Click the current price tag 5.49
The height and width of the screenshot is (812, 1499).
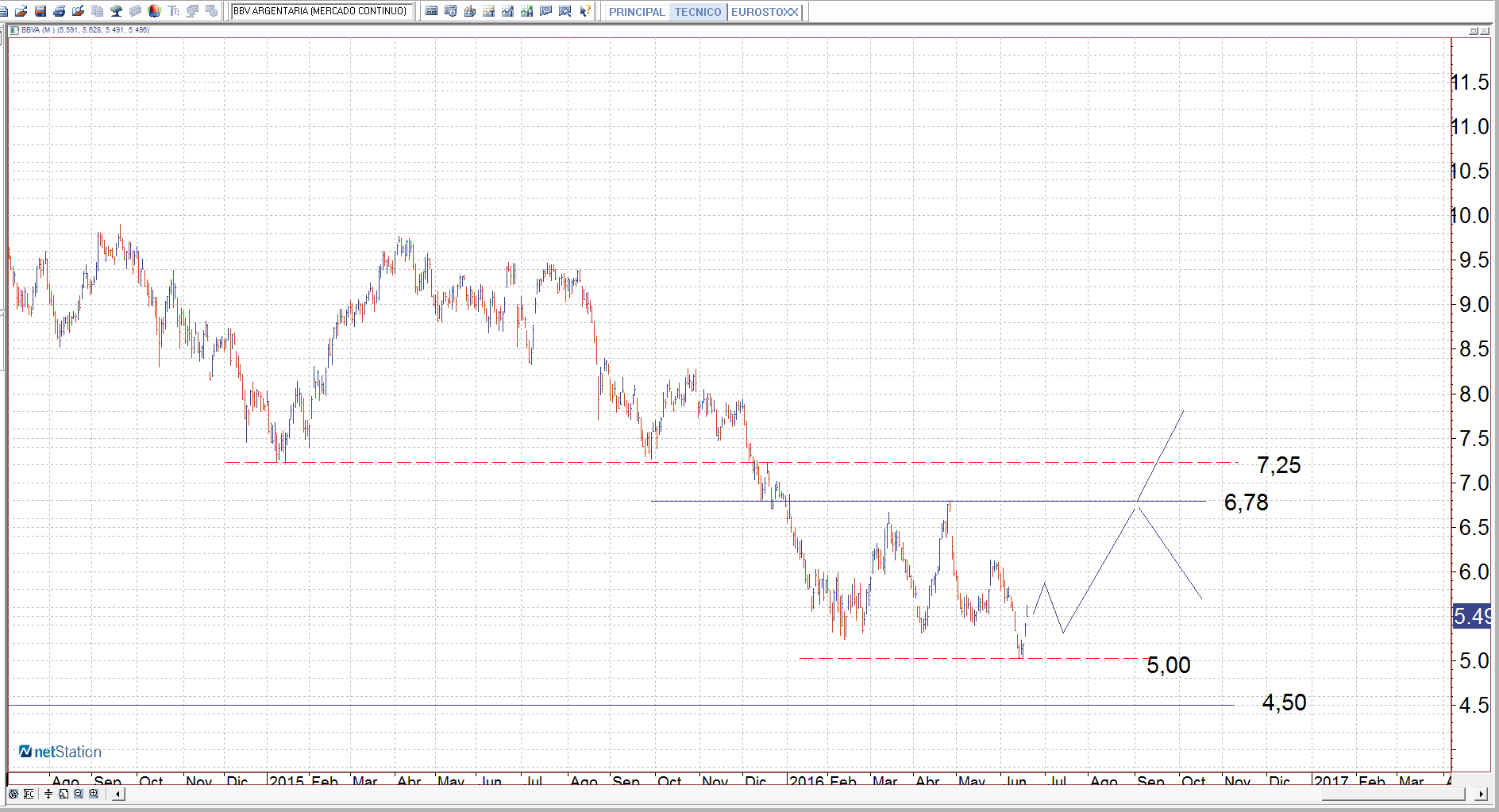[x=1472, y=616]
